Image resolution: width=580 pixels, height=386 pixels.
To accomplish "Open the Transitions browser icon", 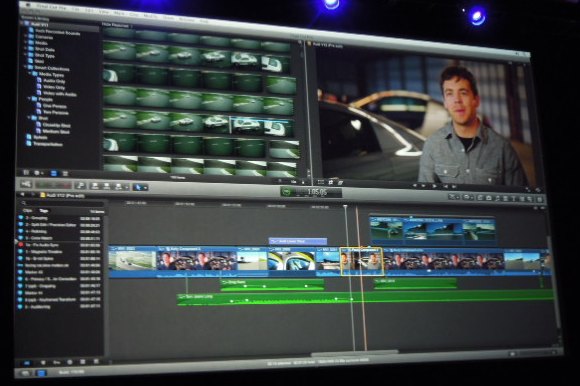I will tap(505, 199).
